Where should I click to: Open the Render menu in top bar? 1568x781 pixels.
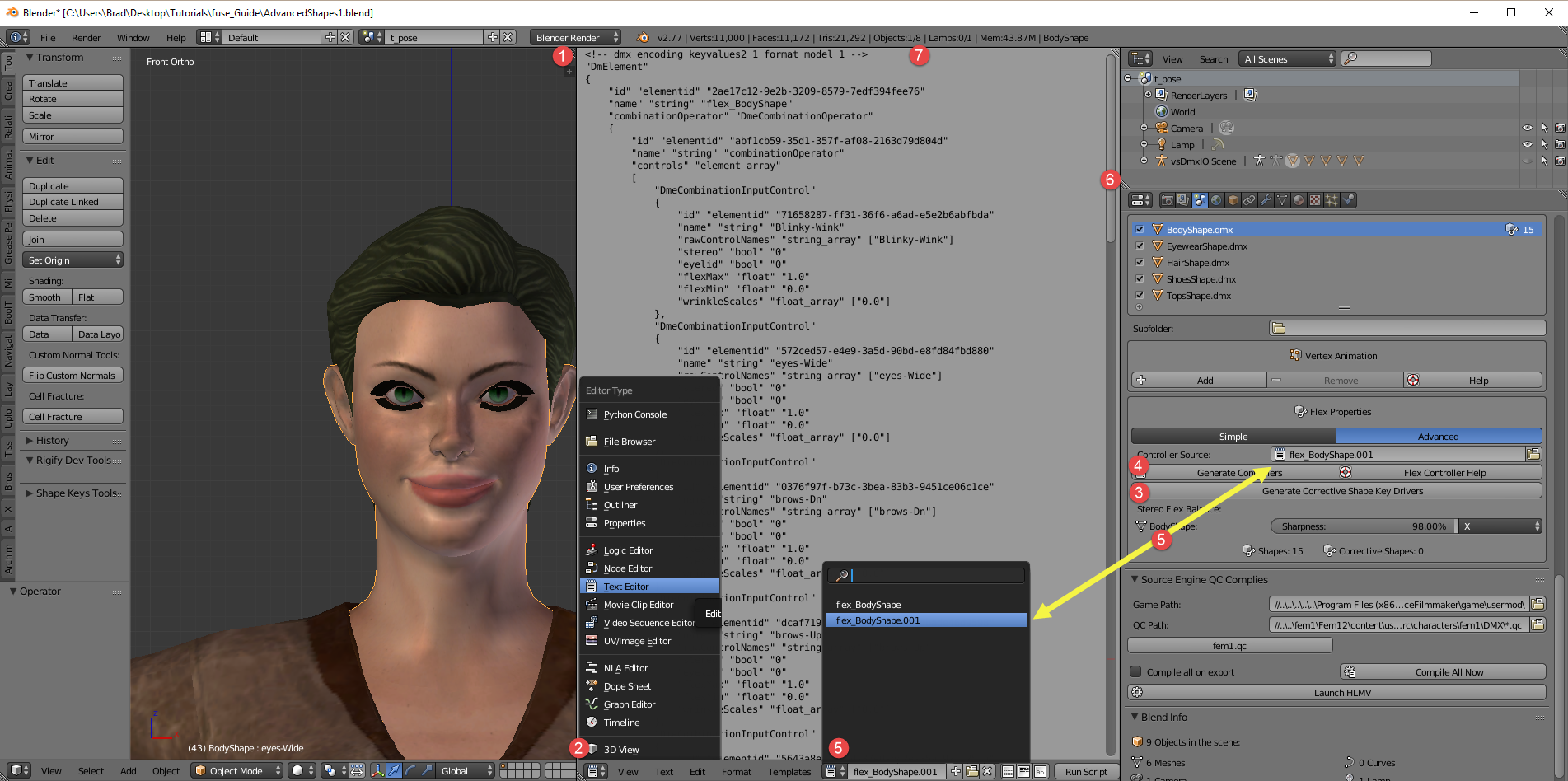point(87,38)
